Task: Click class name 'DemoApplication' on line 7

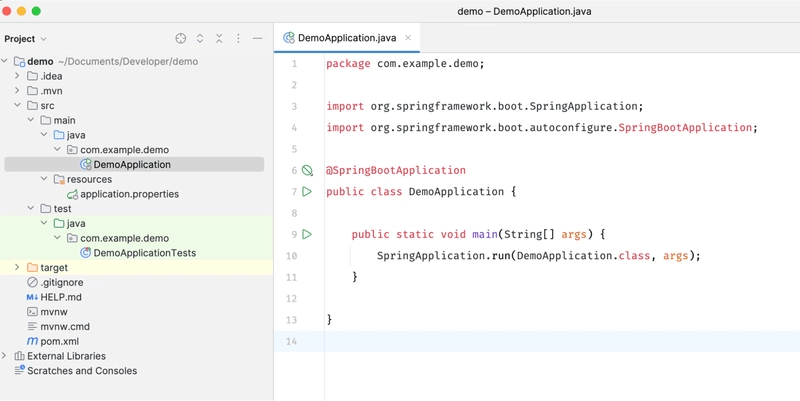Action: [x=457, y=191]
